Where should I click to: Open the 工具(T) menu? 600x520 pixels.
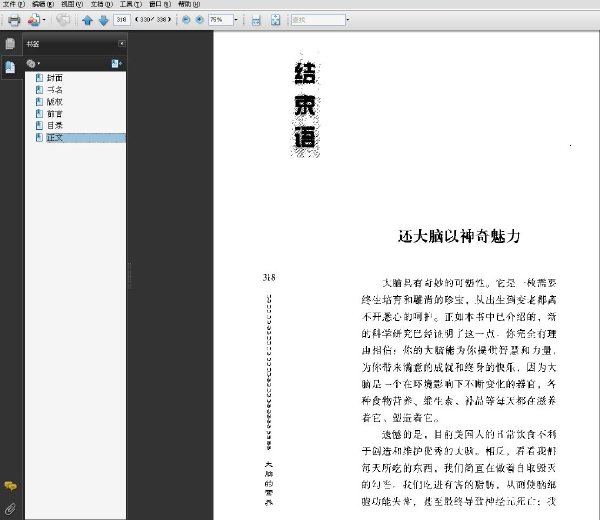130,4
